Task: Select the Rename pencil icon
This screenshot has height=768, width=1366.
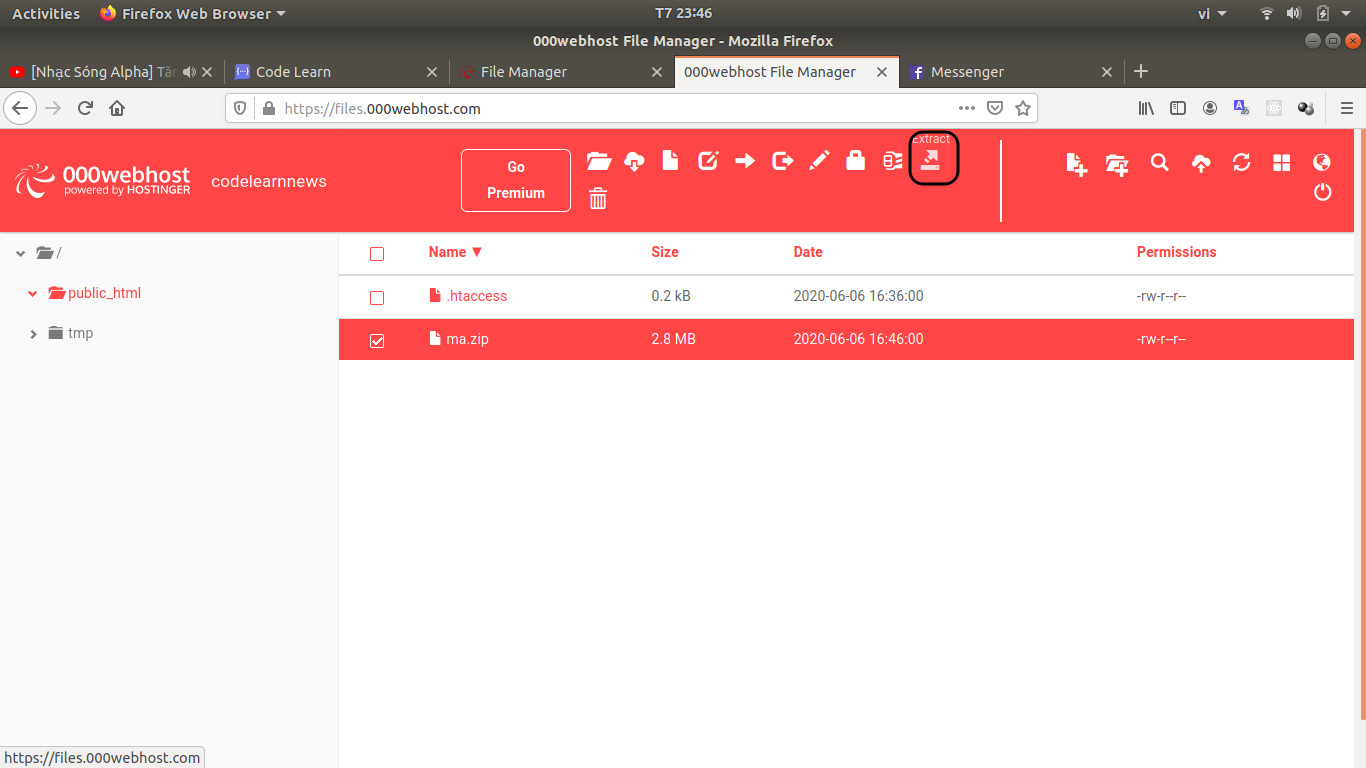Action: [819, 160]
